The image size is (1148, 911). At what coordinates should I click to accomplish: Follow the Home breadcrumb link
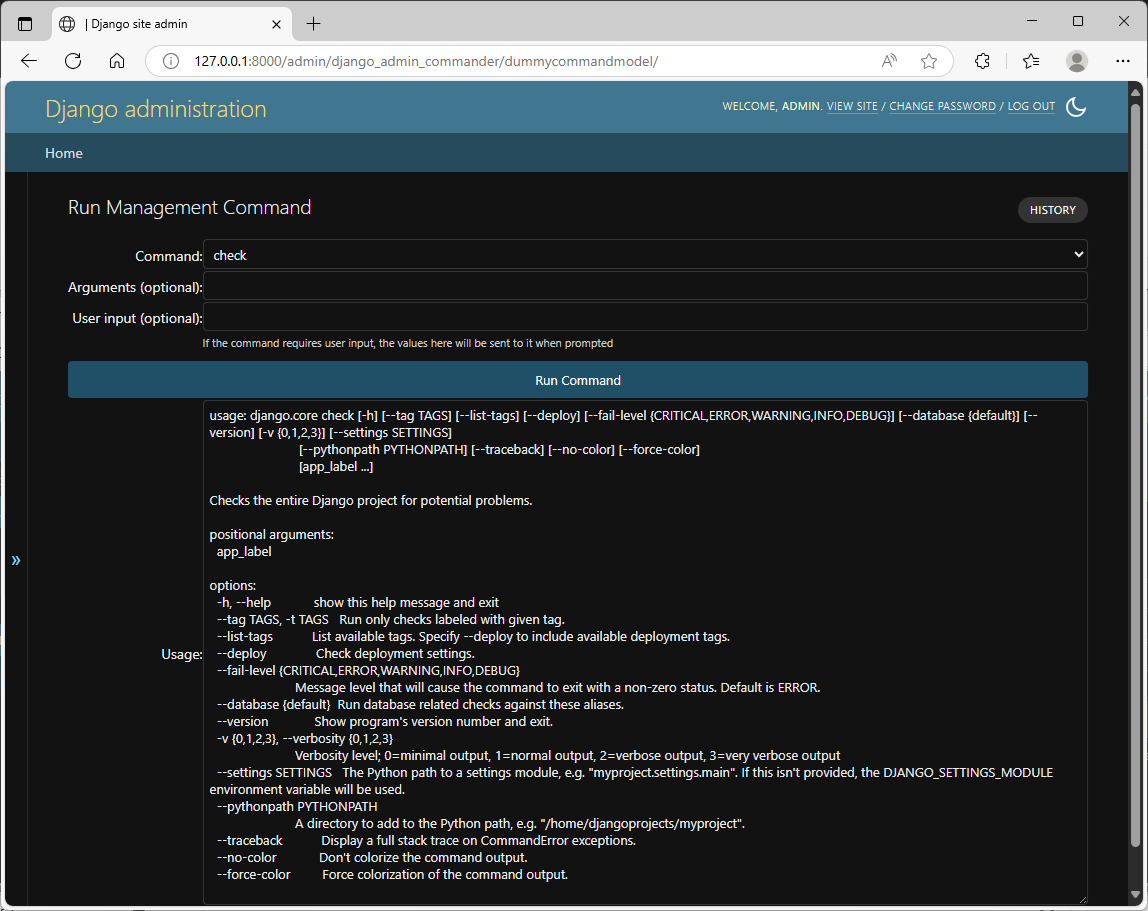(x=64, y=153)
